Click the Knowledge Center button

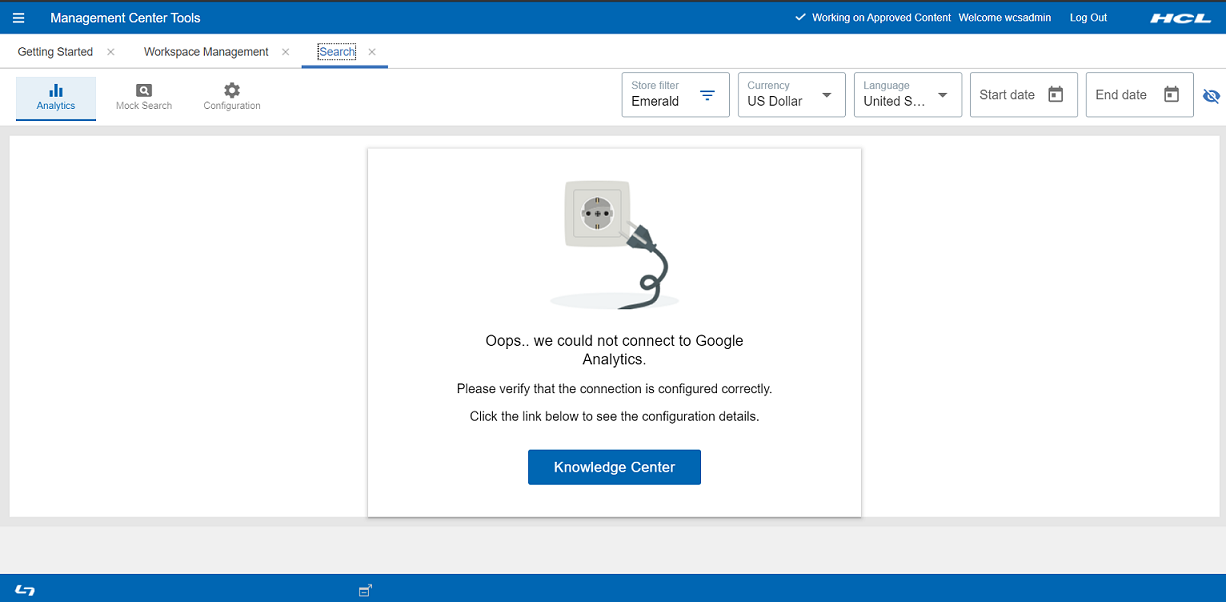(614, 467)
